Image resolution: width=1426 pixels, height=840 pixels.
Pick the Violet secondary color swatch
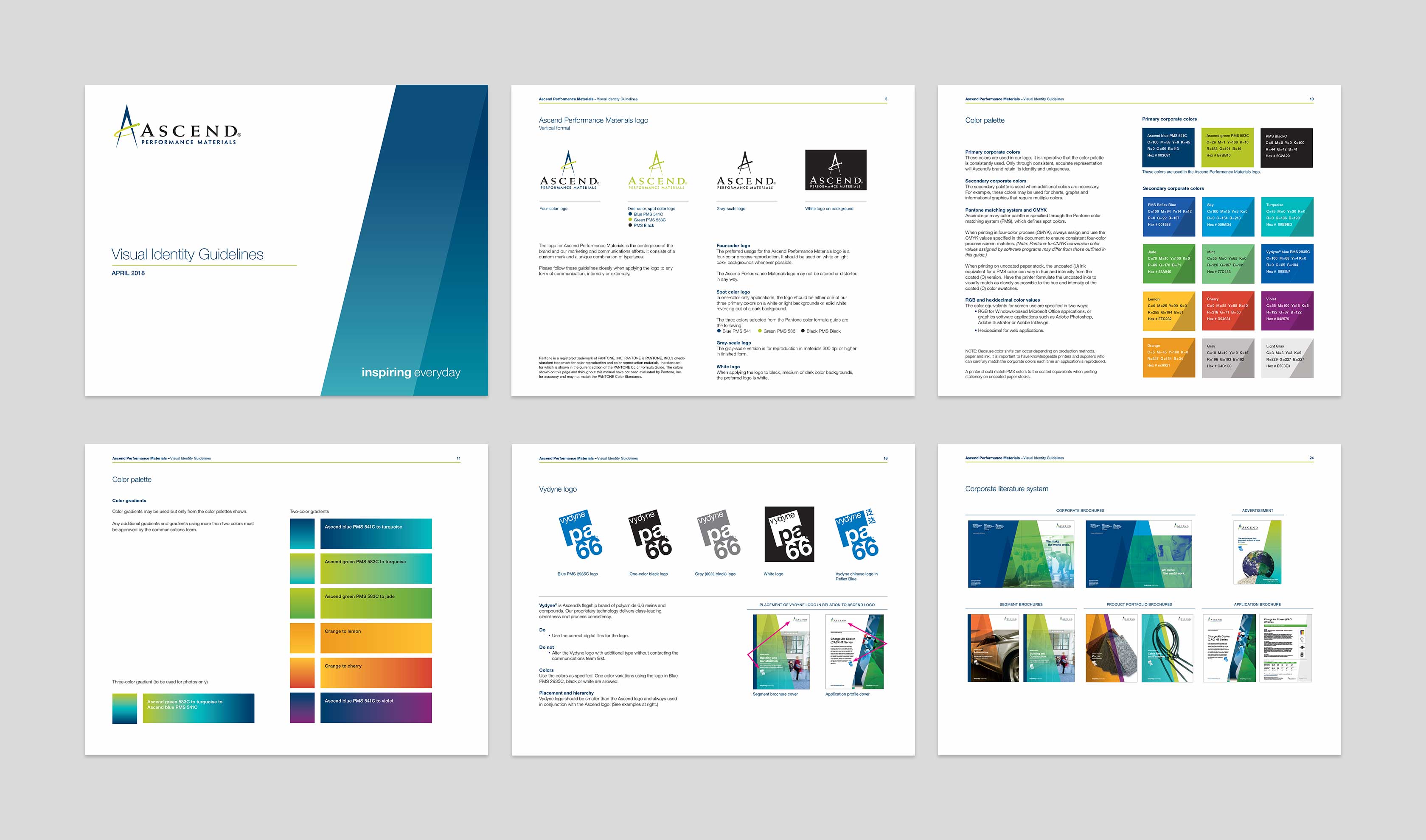tap(1287, 311)
